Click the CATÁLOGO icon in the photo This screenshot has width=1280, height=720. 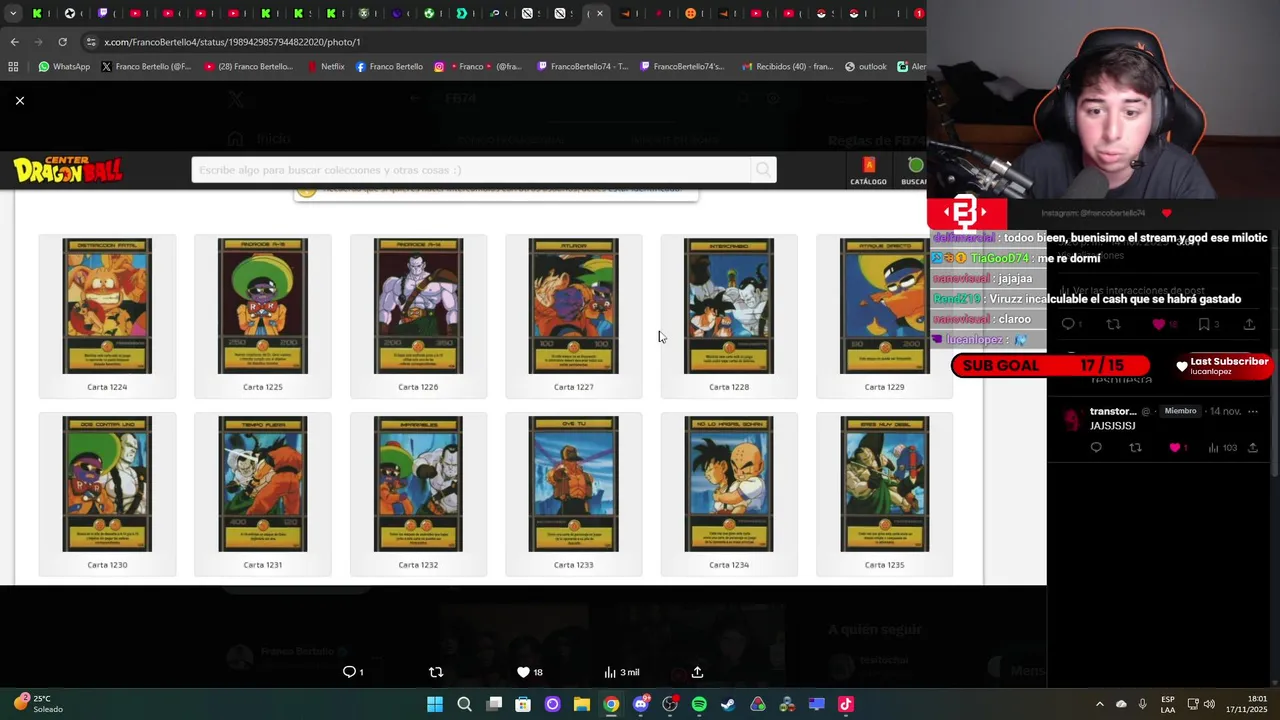[868, 171]
